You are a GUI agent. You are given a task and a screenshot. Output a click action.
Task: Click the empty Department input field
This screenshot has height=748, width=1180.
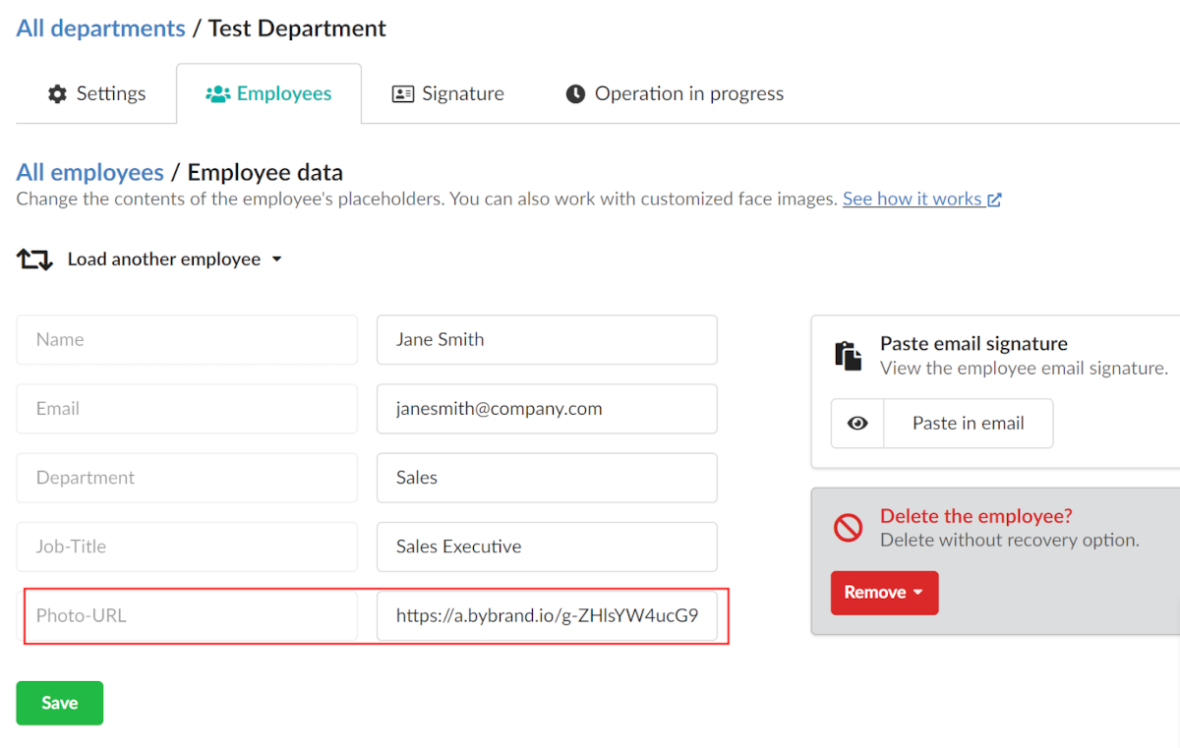click(x=187, y=478)
